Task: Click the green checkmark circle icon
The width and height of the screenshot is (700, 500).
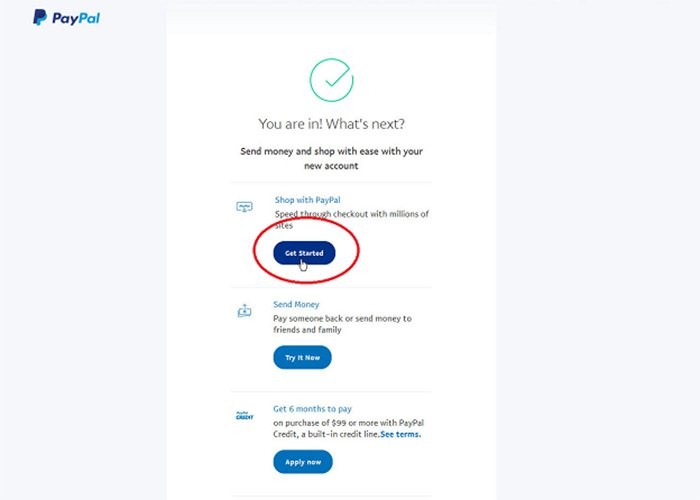Action: 332,80
